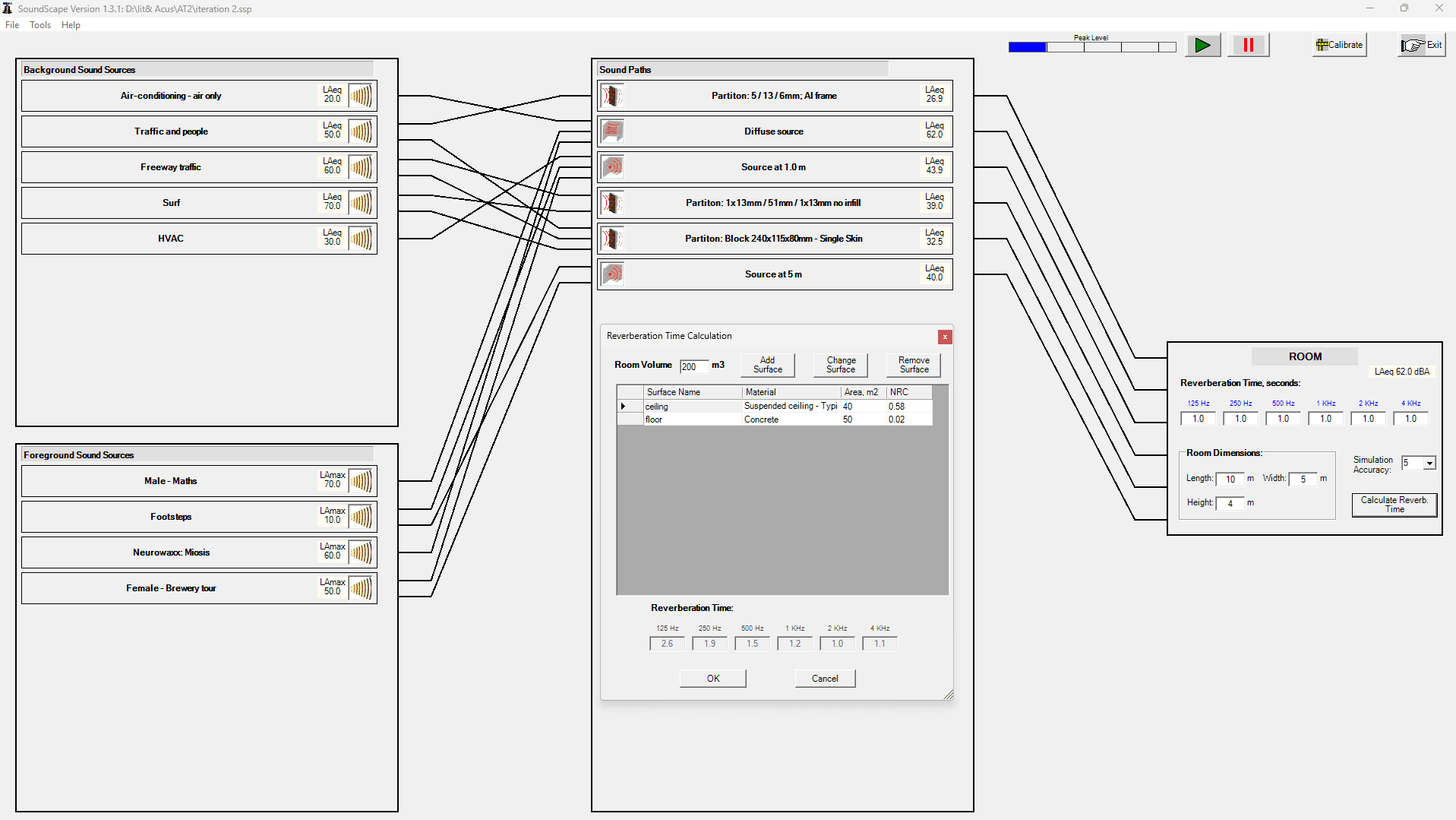The height and width of the screenshot is (820, 1456).
Task: Click the green Play button
Action: (1202, 46)
